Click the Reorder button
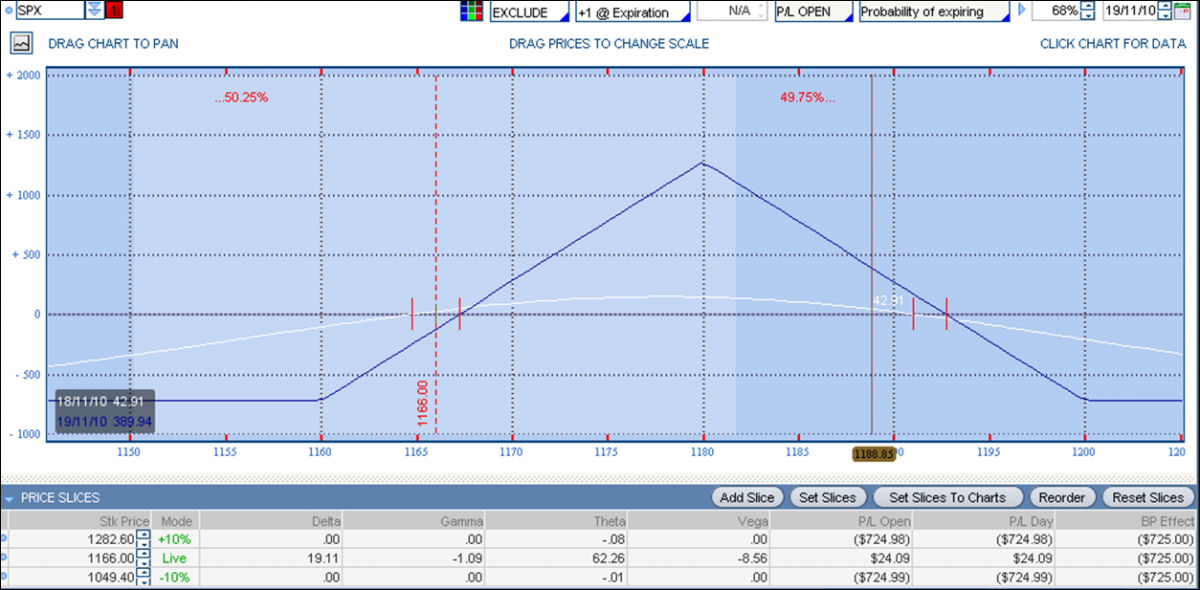Image resolution: width=1200 pixels, height=590 pixels. (x=1062, y=497)
